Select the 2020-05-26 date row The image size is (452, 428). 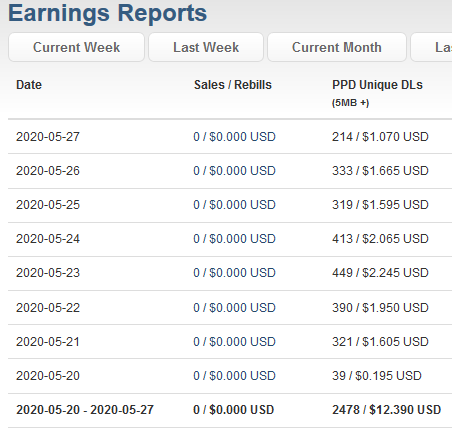tap(230, 171)
